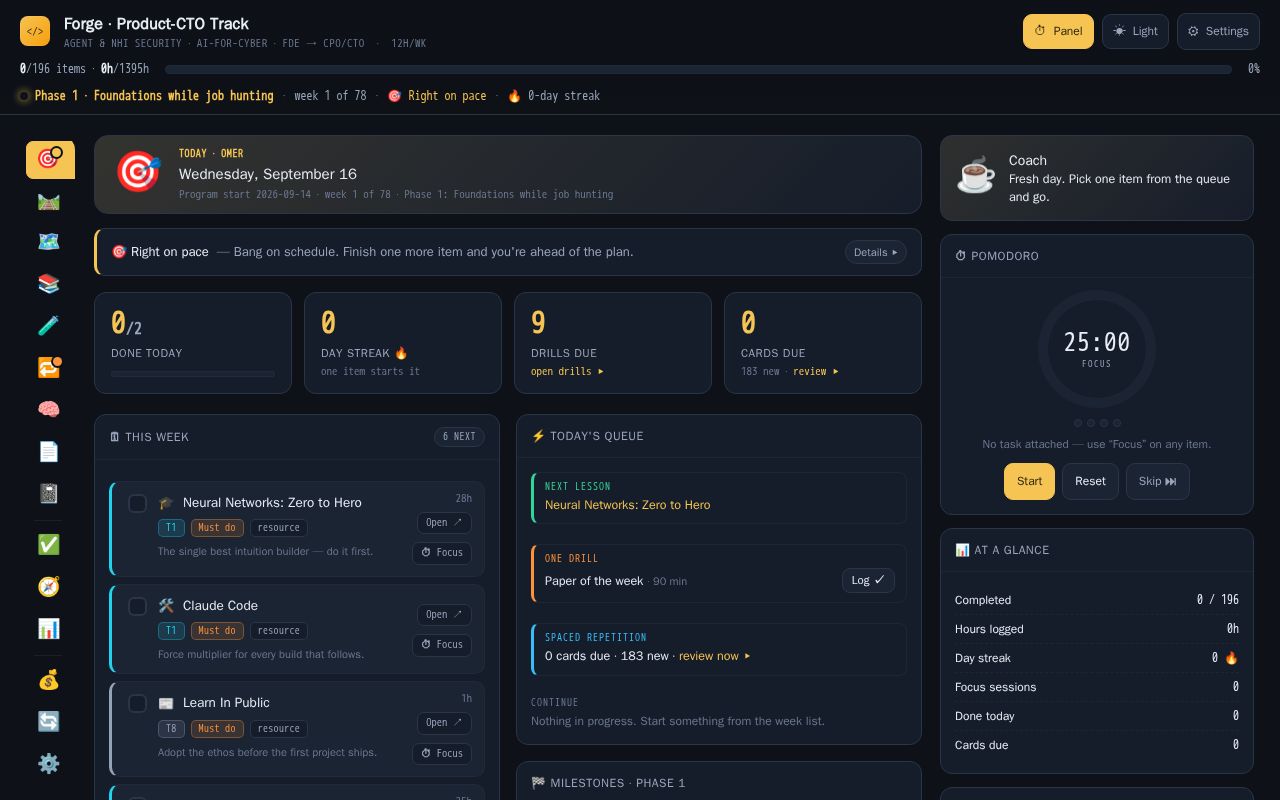Open Neural Networks: Zero to Hero resource
This screenshot has width=1280, height=800.
point(444,522)
